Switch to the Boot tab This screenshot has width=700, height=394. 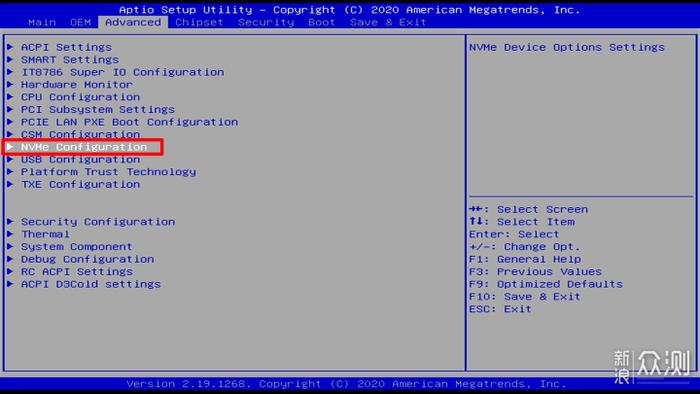321,22
